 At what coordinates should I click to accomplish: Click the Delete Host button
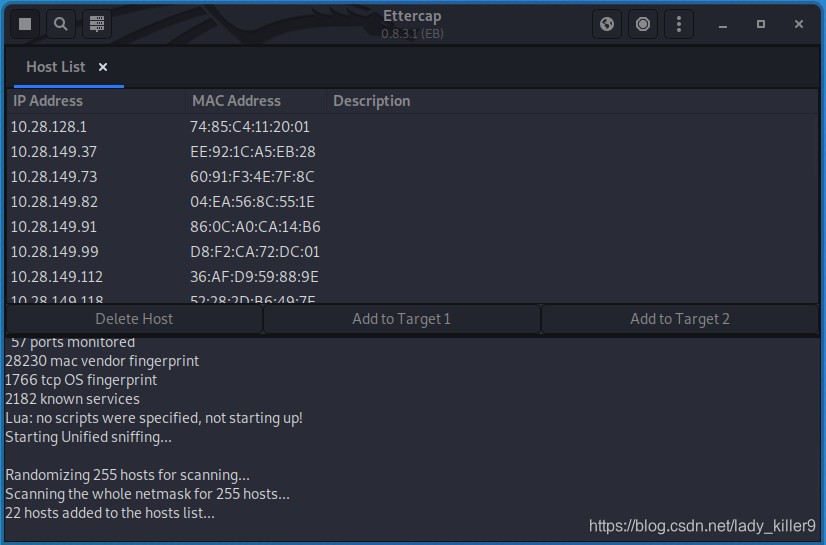click(x=134, y=319)
